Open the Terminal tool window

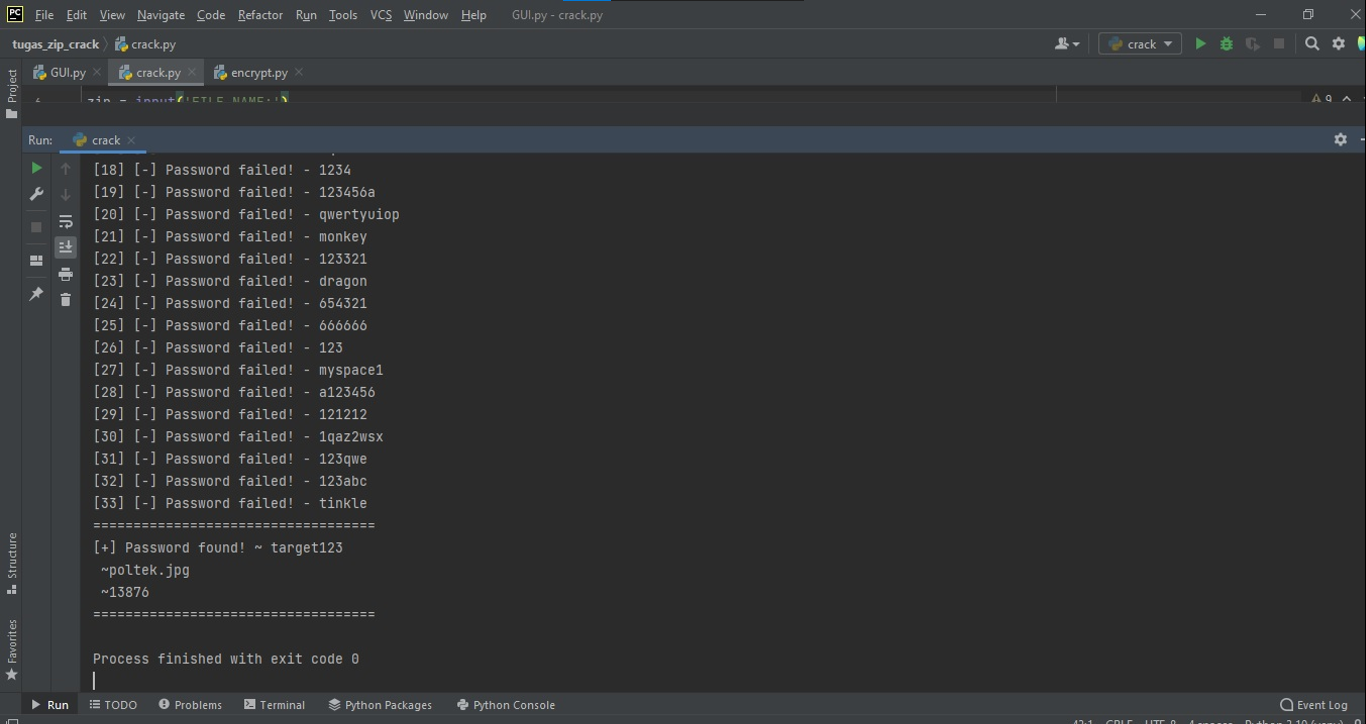click(x=275, y=705)
